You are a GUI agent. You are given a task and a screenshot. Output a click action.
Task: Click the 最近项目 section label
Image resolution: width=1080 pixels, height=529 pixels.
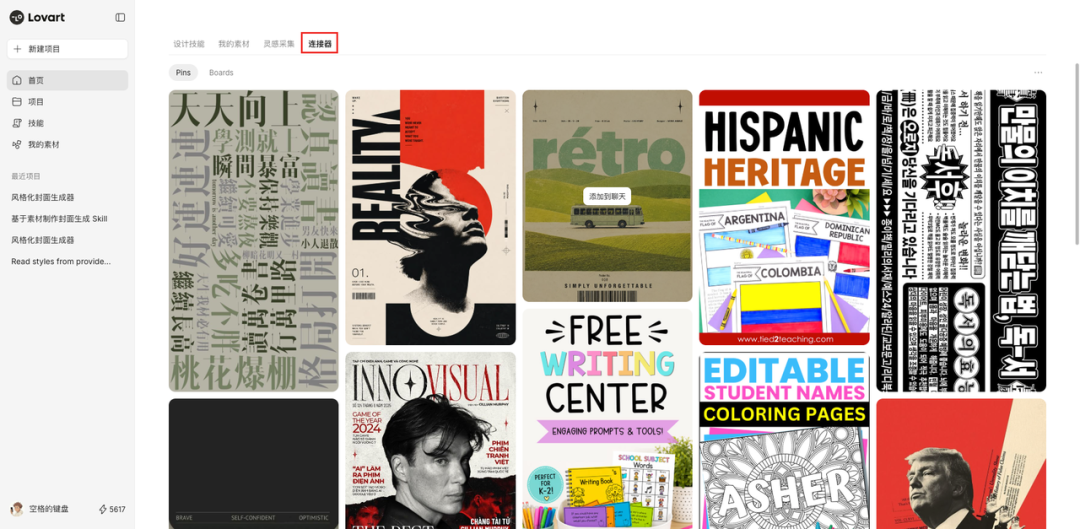[x=26, y=176]
